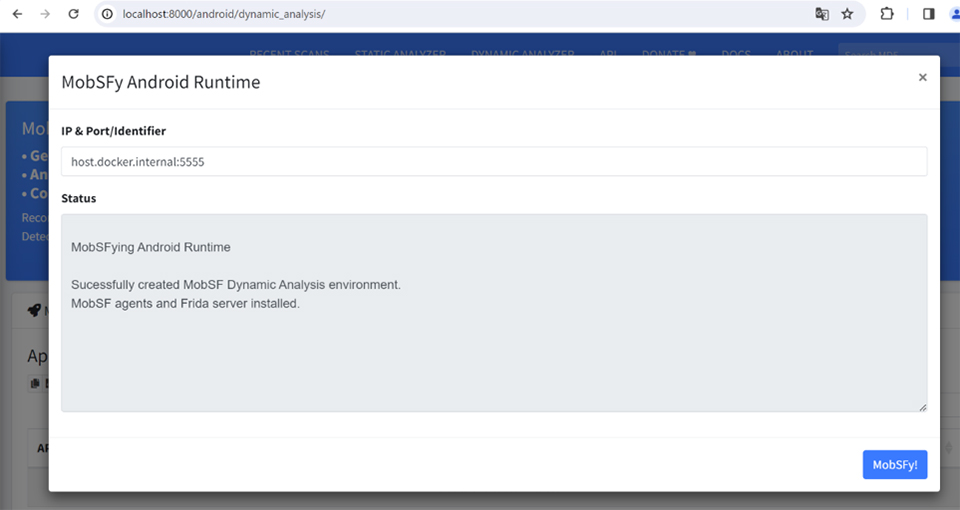
Task: Bookmark this page with the star icon
Action: point(847,14)
